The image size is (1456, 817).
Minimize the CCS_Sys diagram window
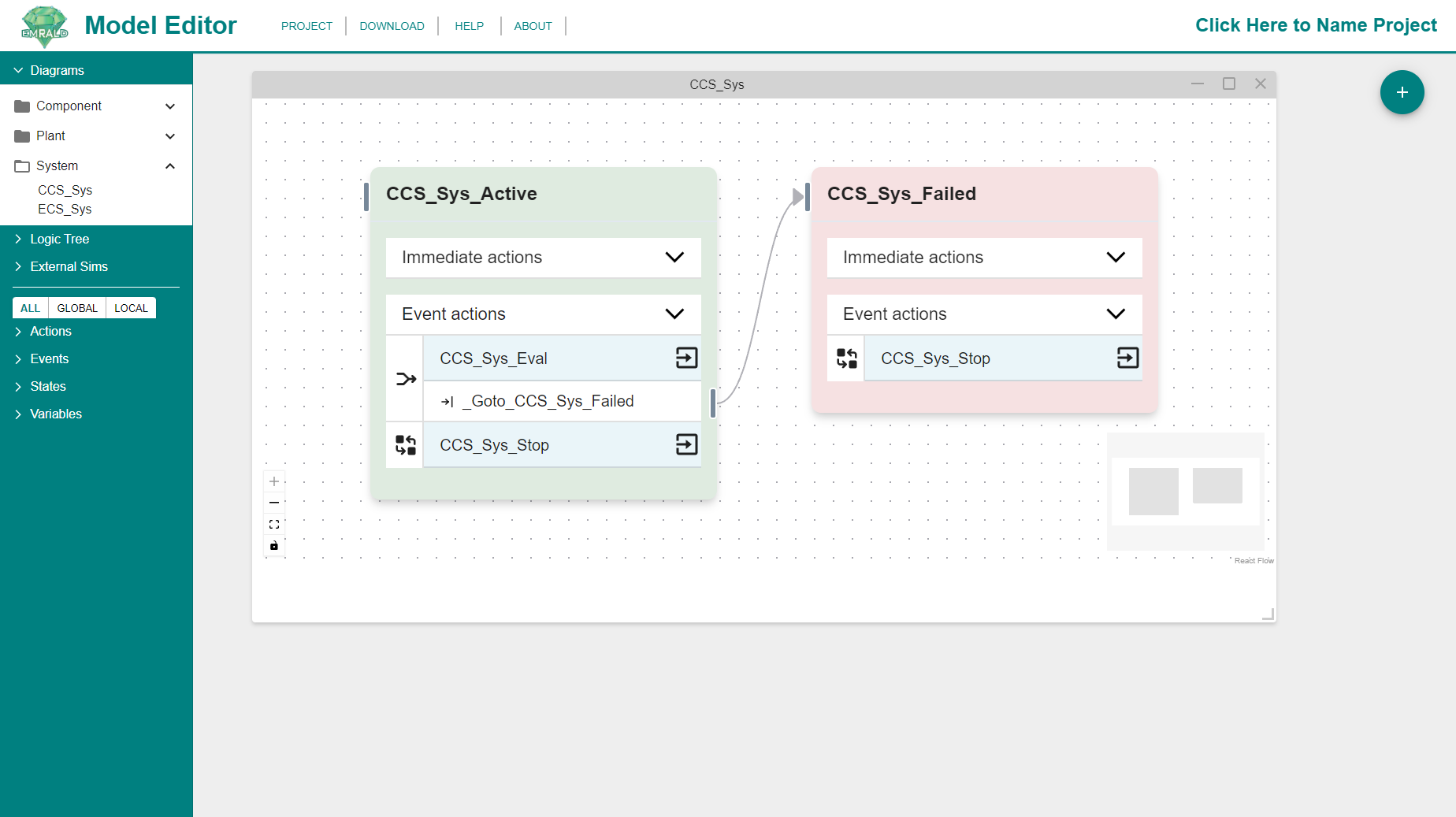point(1198,84)
